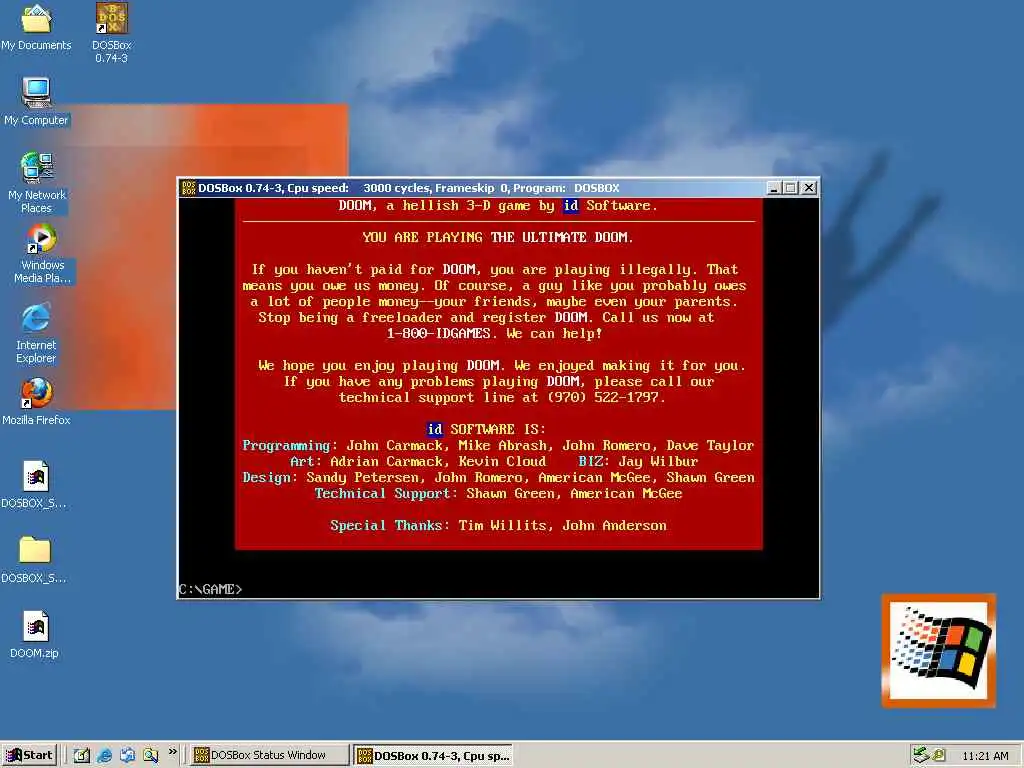The image size is (1024, 768).
Task: Click the 'Design:' credits label
Action: 270,477
